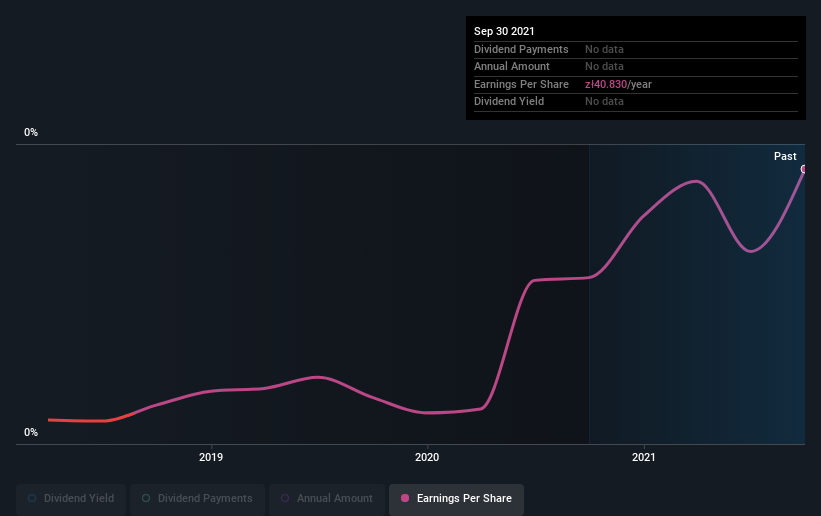The image size is (821, 516).
Task: Click the 2020 axis label
Action: click(x=427, y=457)
